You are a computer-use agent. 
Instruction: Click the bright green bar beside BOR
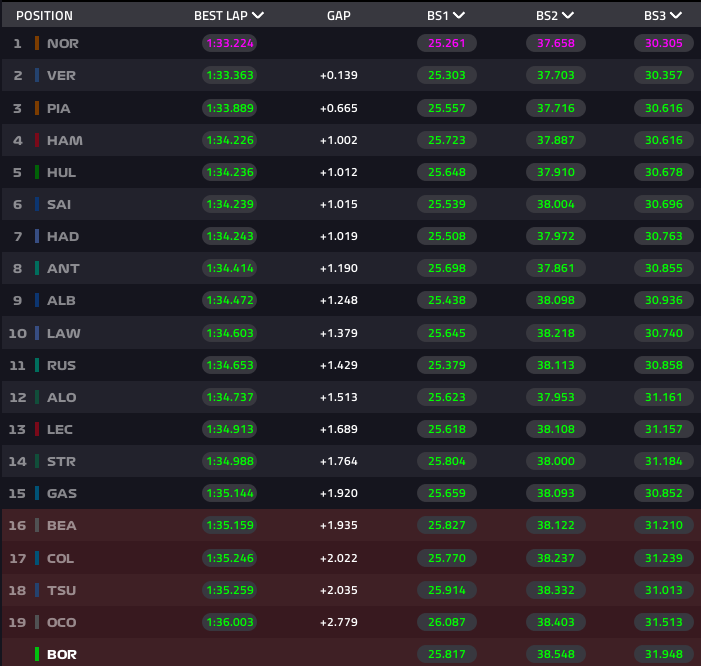(x=37, y=654)
